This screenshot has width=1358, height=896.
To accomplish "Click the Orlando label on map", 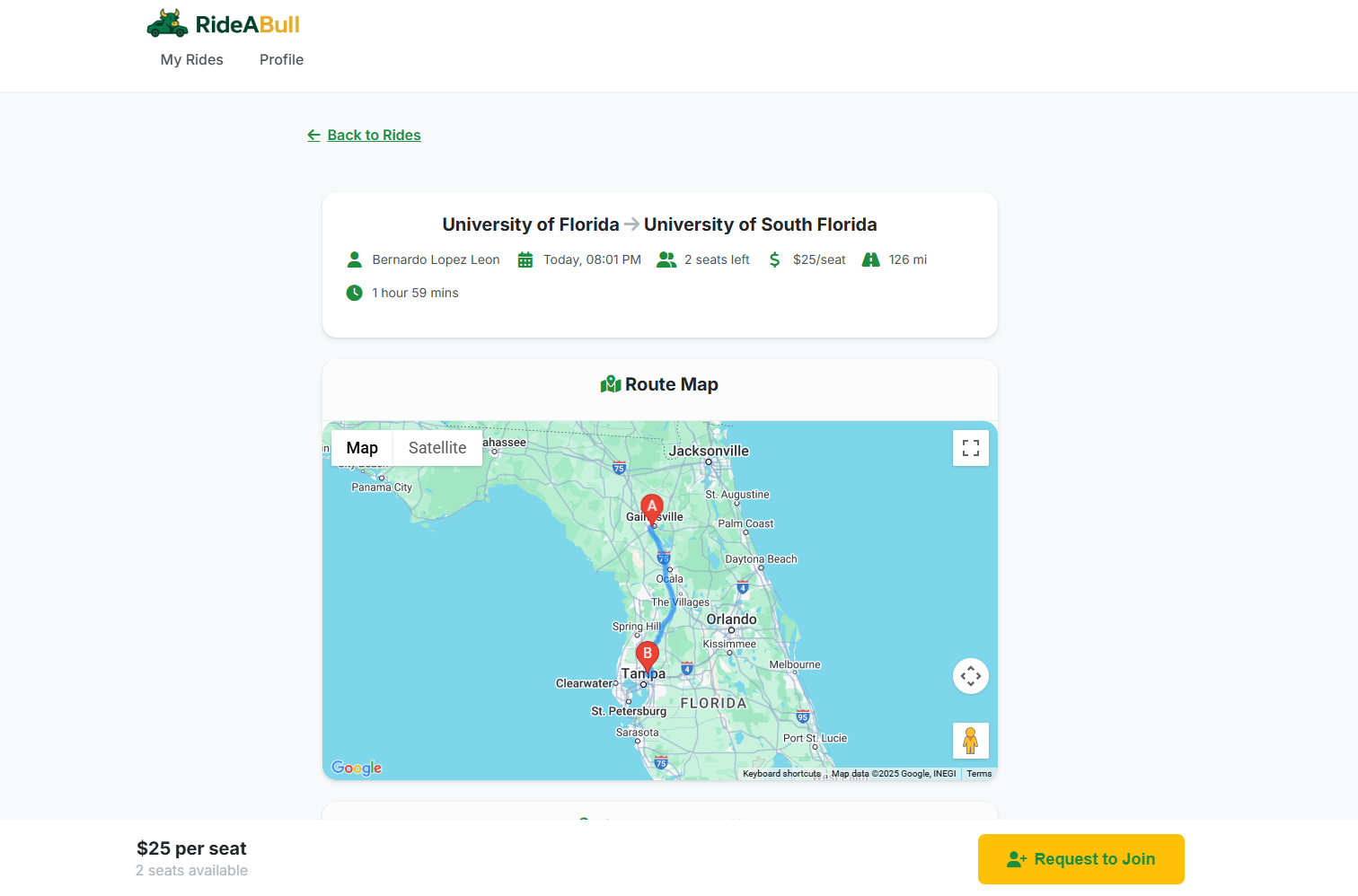I will click(731, 619).
